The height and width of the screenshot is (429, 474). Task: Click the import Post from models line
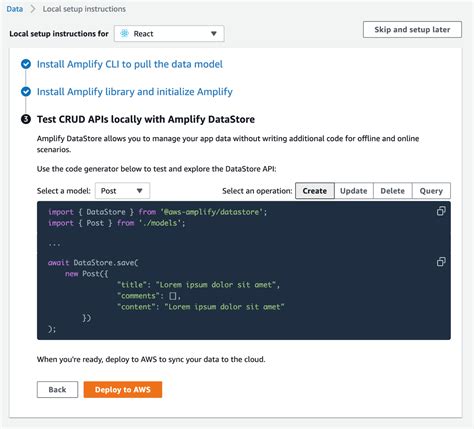coord(116,223)
